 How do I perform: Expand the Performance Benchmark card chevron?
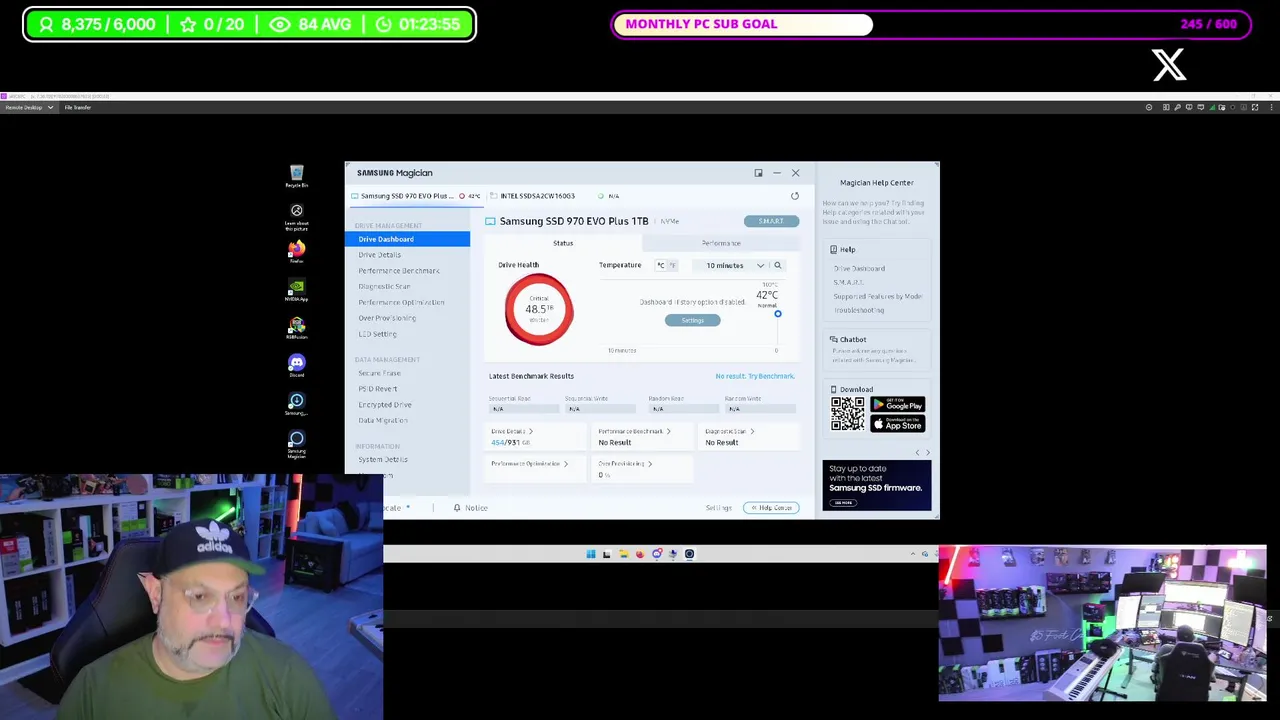tap(669, 432)
